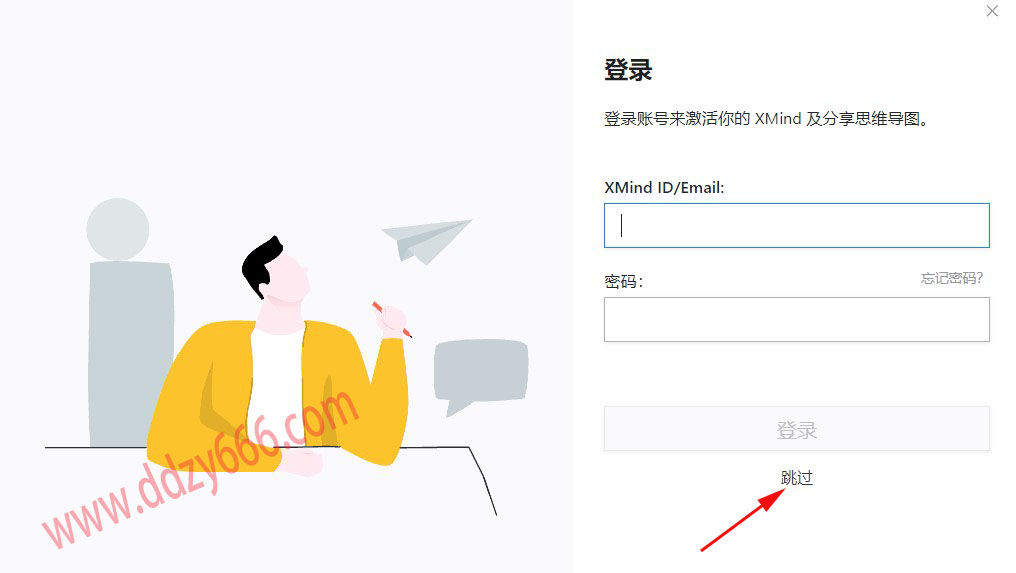This screenshot has height=573, width=1016.
Task: Click the XMind ID/Email label
Action: (664, 187)
